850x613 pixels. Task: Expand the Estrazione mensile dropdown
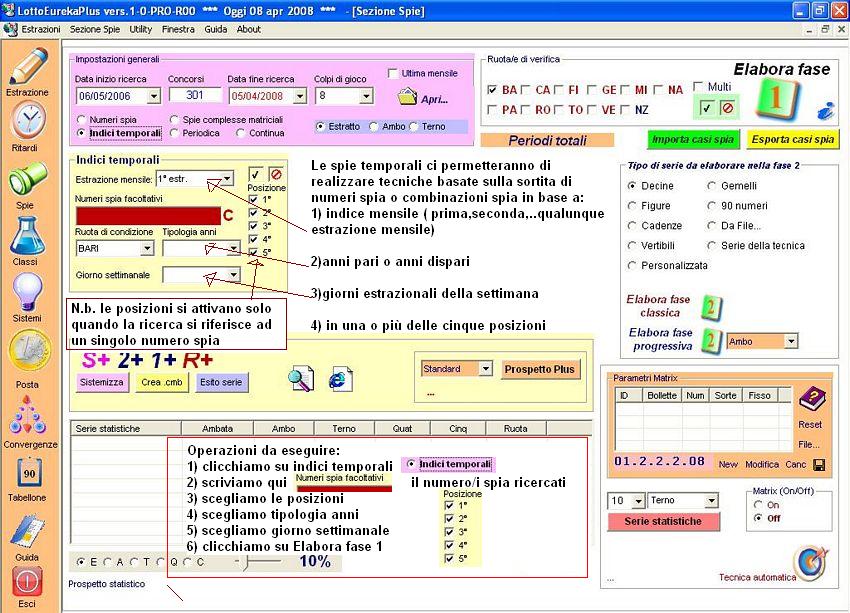tap(228, 178)
